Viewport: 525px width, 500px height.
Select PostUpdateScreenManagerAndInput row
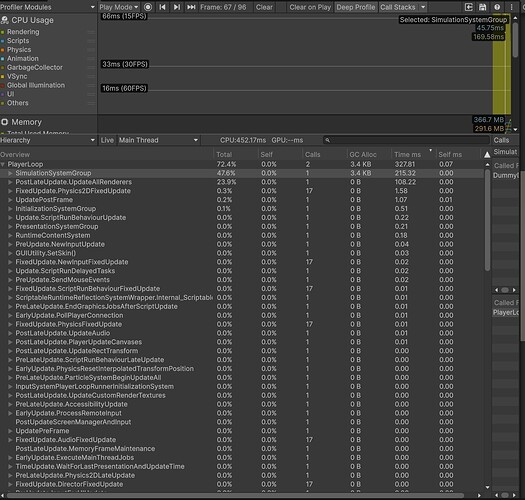pyautogui.click(x=241, y=422)
